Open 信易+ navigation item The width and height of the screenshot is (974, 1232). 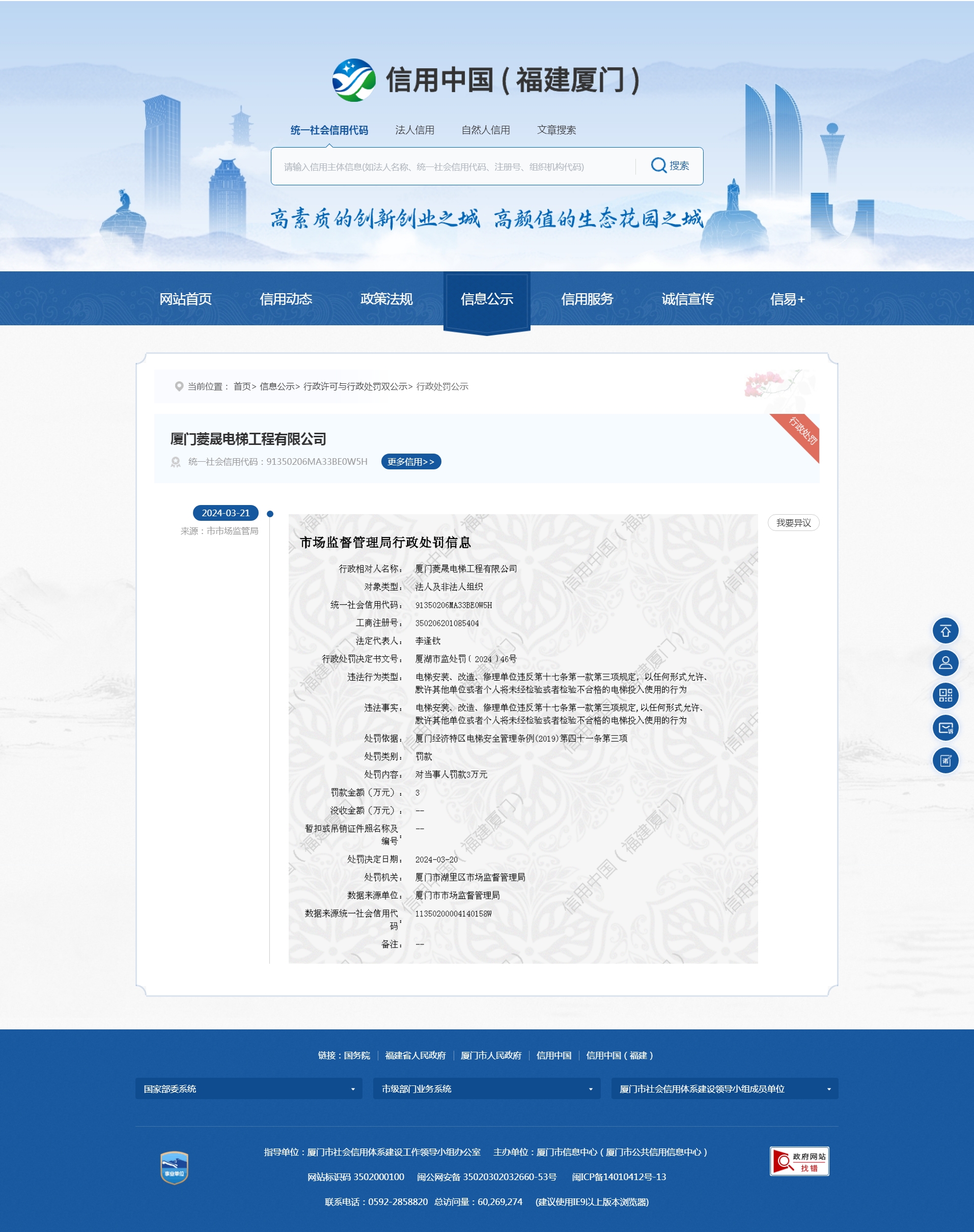tap(788, 299)
